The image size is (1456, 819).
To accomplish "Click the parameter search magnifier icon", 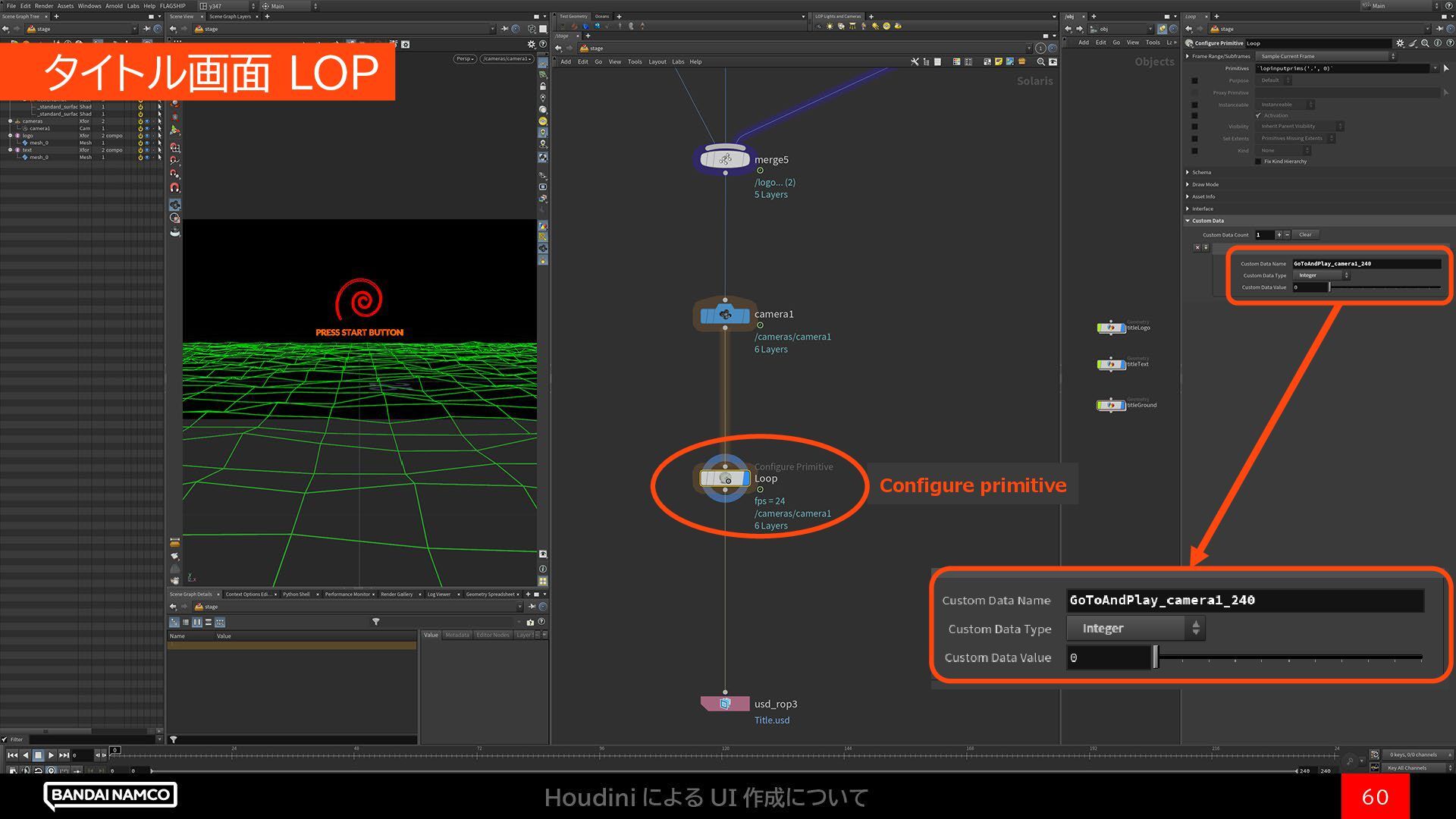I will click(1426, 43).
